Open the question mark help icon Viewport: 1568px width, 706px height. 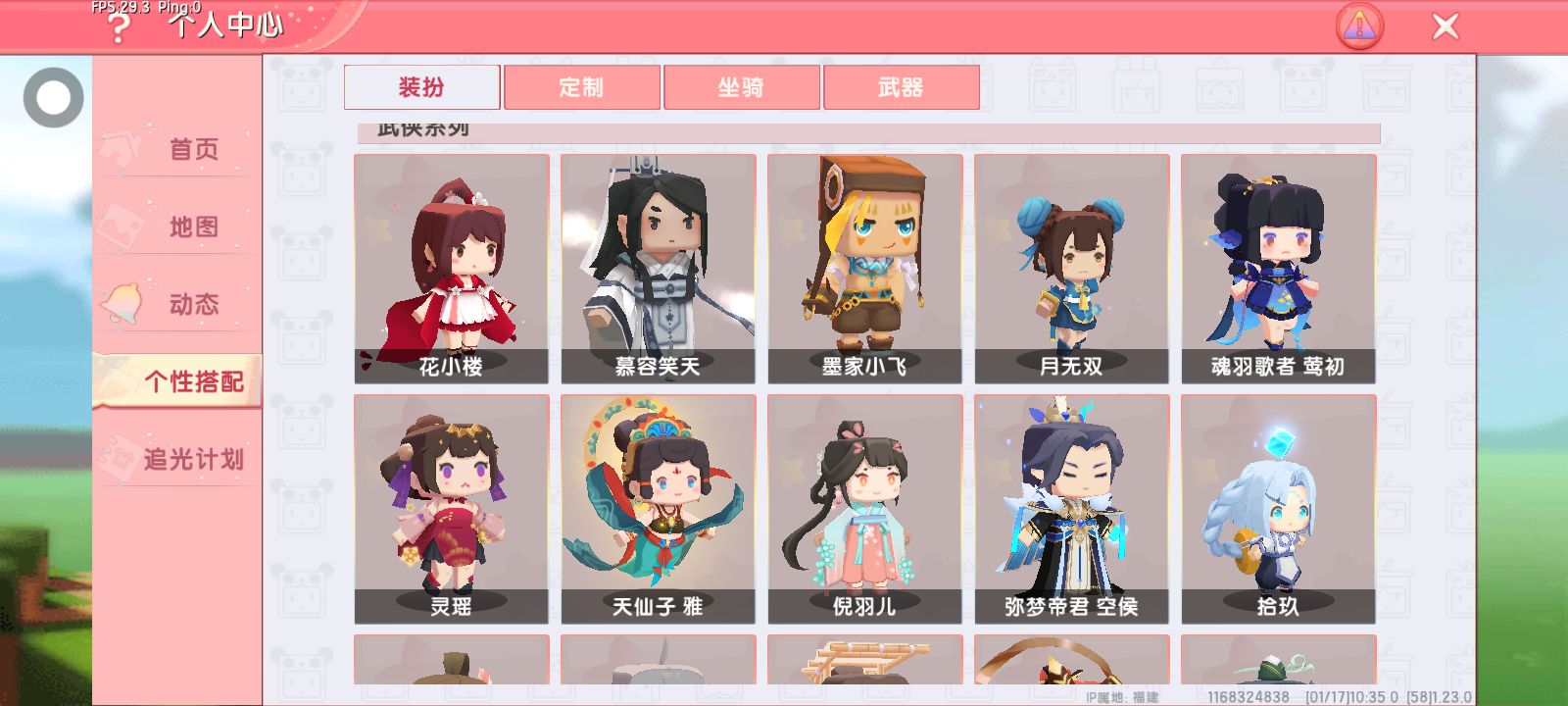click(x=119, y=27)
